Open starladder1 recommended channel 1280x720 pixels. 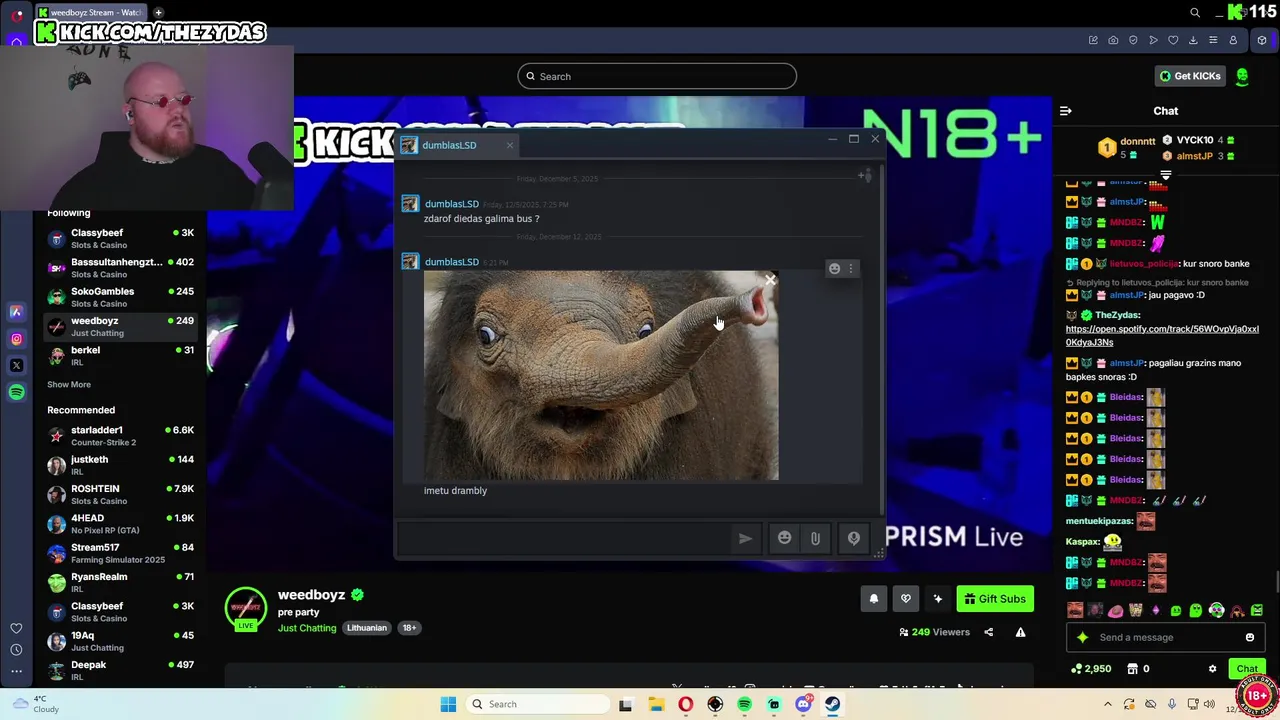click(120, 436)
